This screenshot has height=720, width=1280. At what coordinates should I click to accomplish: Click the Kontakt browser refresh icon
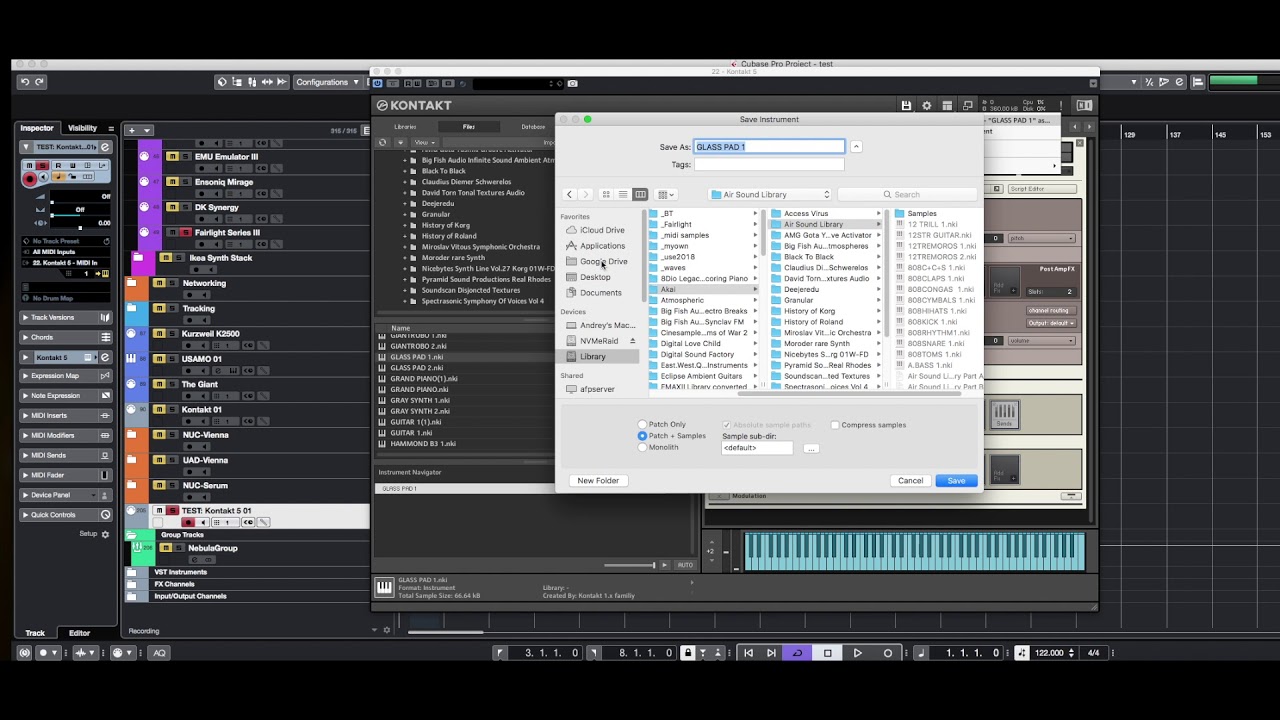pos(382,142)
